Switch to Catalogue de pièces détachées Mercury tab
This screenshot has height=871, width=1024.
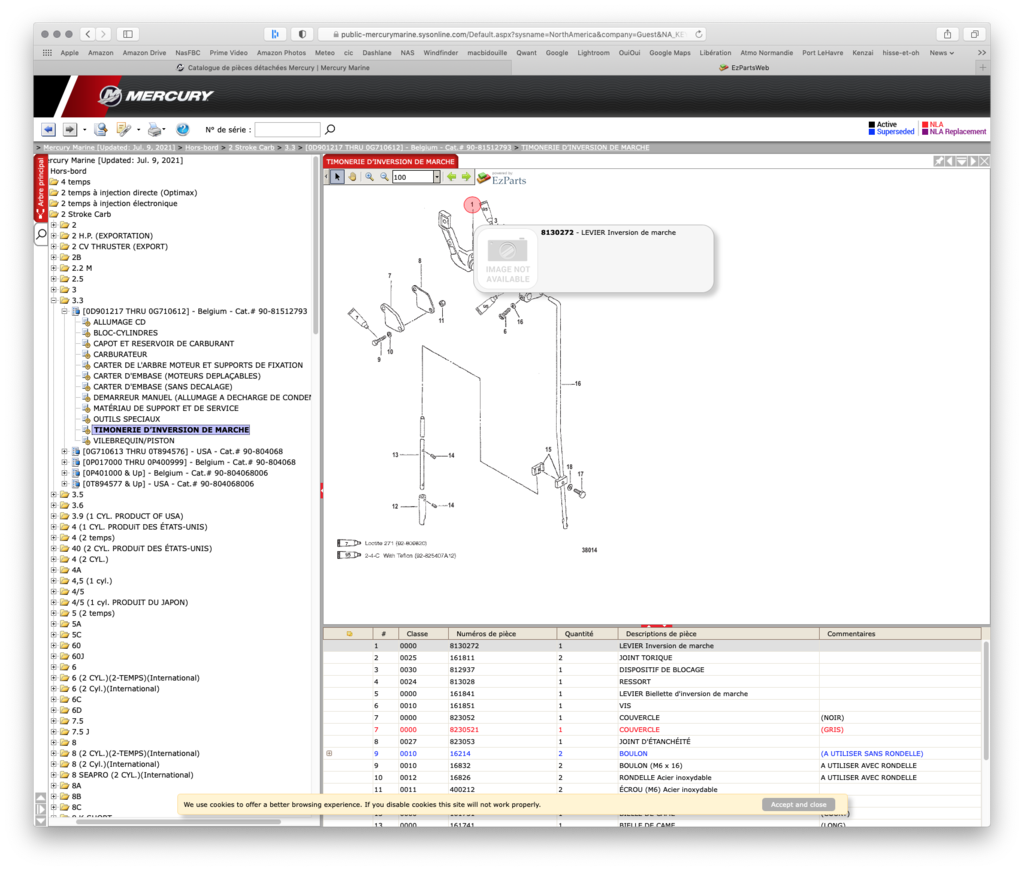pyautogui.click(x=273, y=67)
